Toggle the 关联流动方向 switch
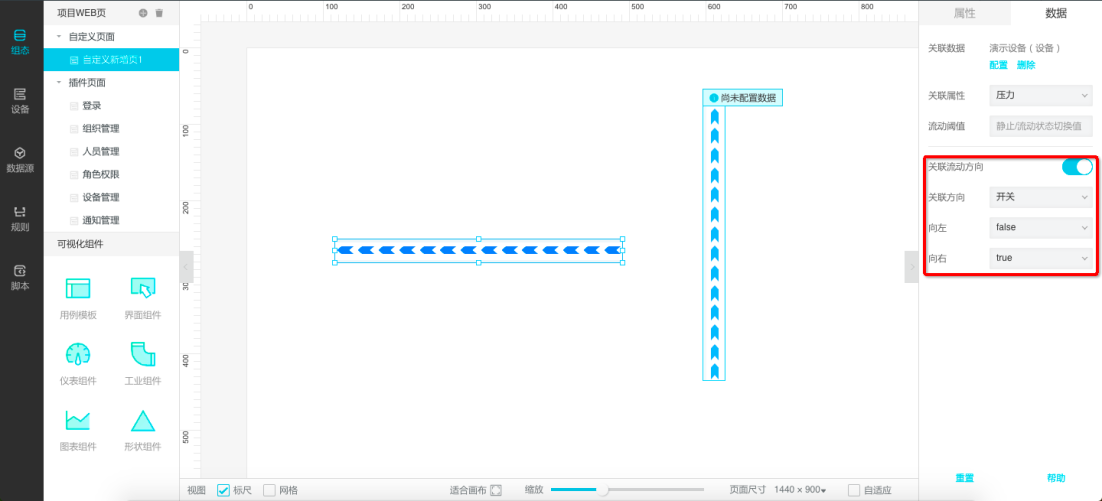Viewport: 1102px width, 501px height. 1077,167
